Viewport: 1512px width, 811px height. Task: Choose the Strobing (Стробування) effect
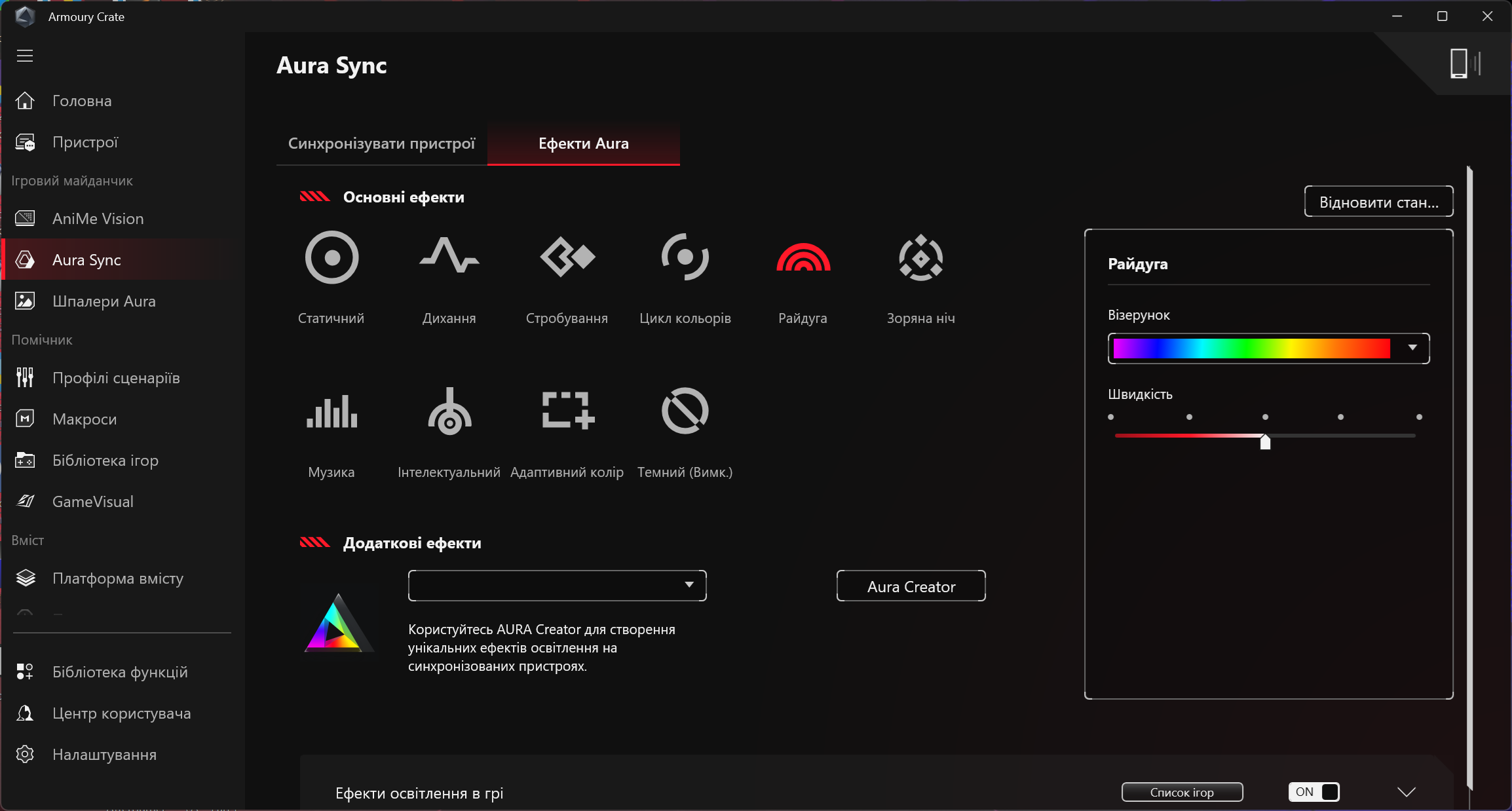point(567,257)
